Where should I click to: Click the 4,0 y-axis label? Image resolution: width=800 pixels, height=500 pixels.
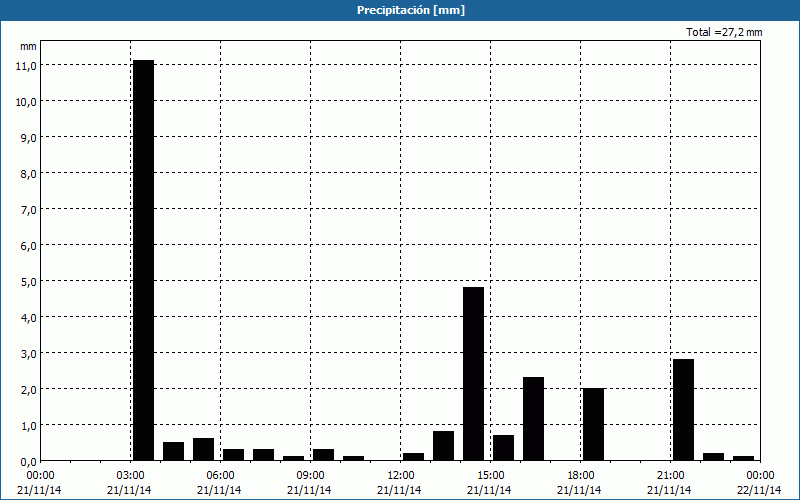click(x=28, y=317)
